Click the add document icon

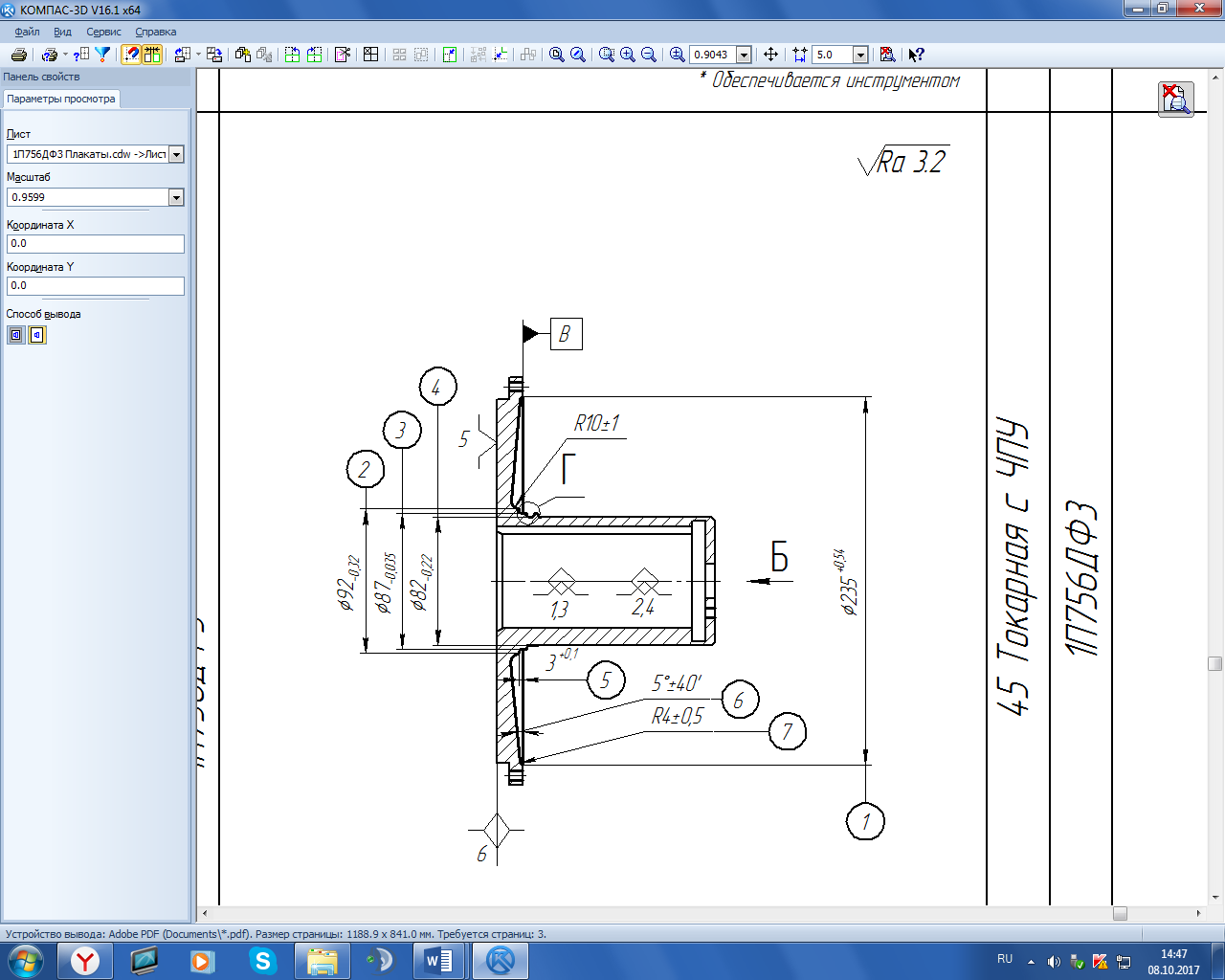coord(243,55)
